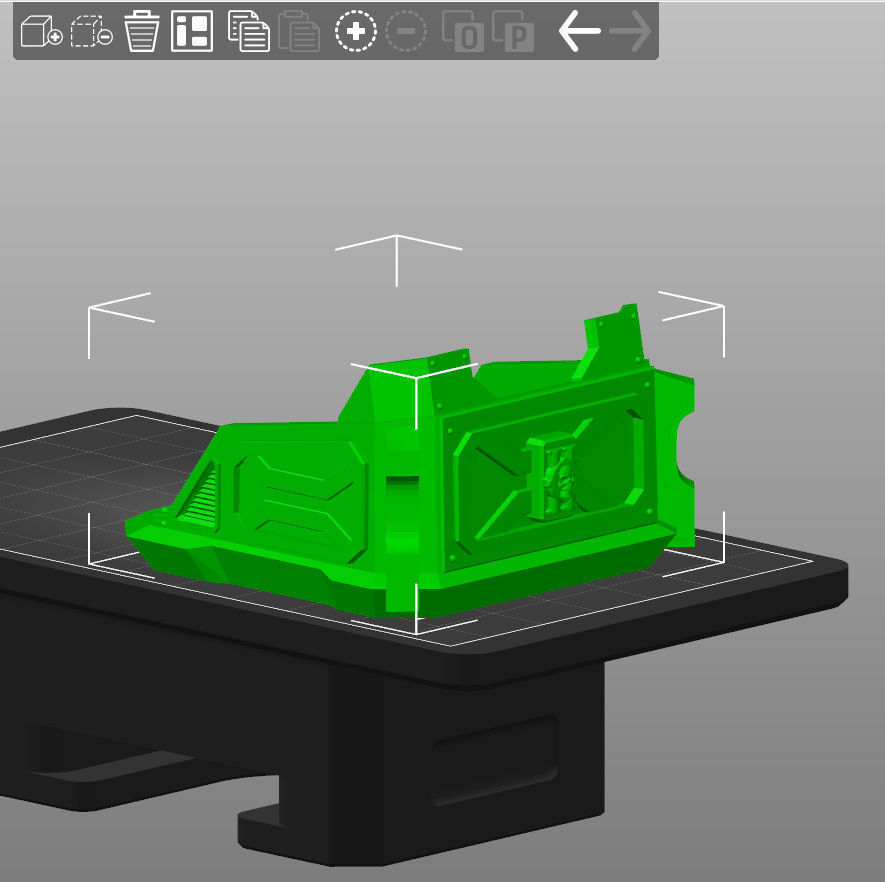Undo with the left arrow icon
885x882 pixels.
pyautogui.click(x=579, y=31)
